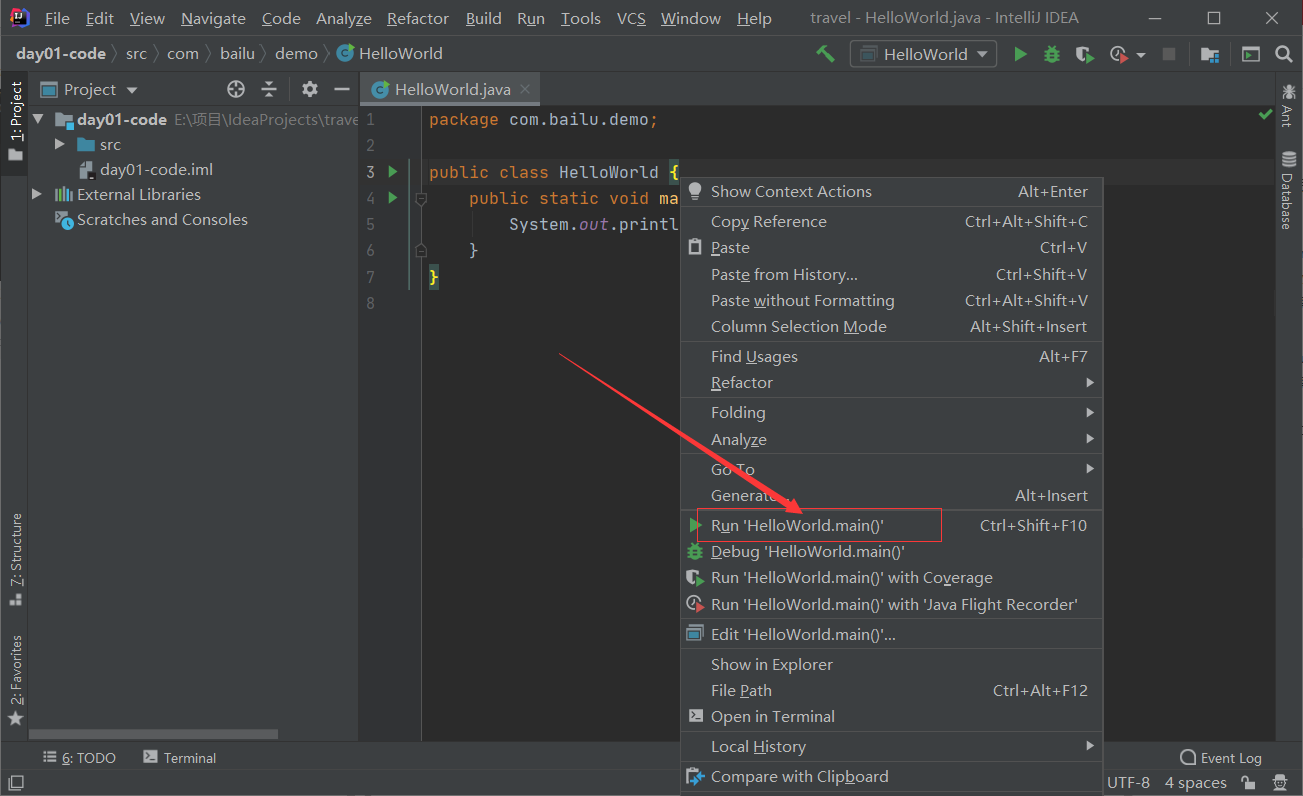Choose Compare with Clipboard
The height and width of the screenshot is (796, 1303).
pyautogui.click(x=891, y=776)
